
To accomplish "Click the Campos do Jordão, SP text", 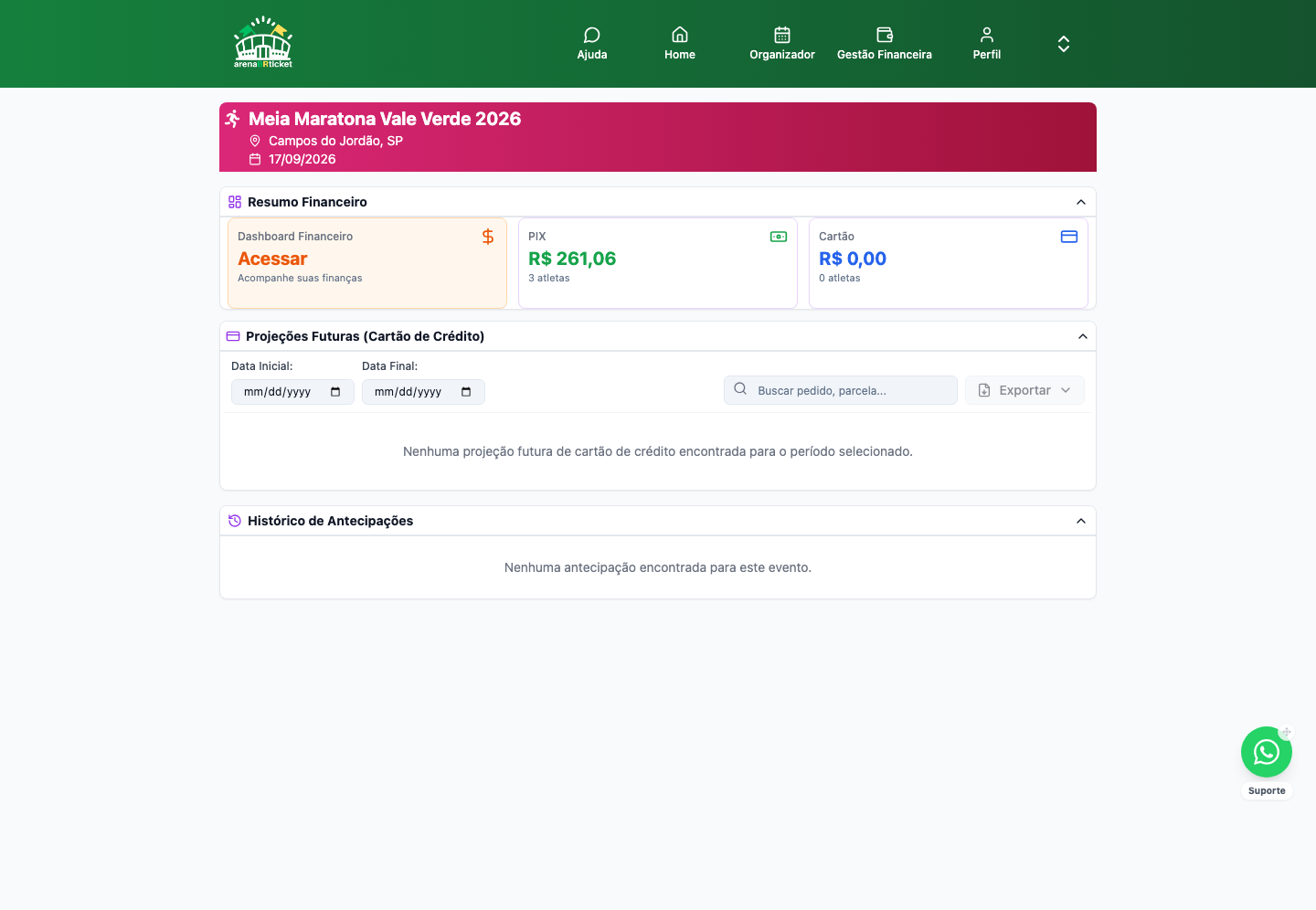I will pyautogui.click(x=335, y=141).
